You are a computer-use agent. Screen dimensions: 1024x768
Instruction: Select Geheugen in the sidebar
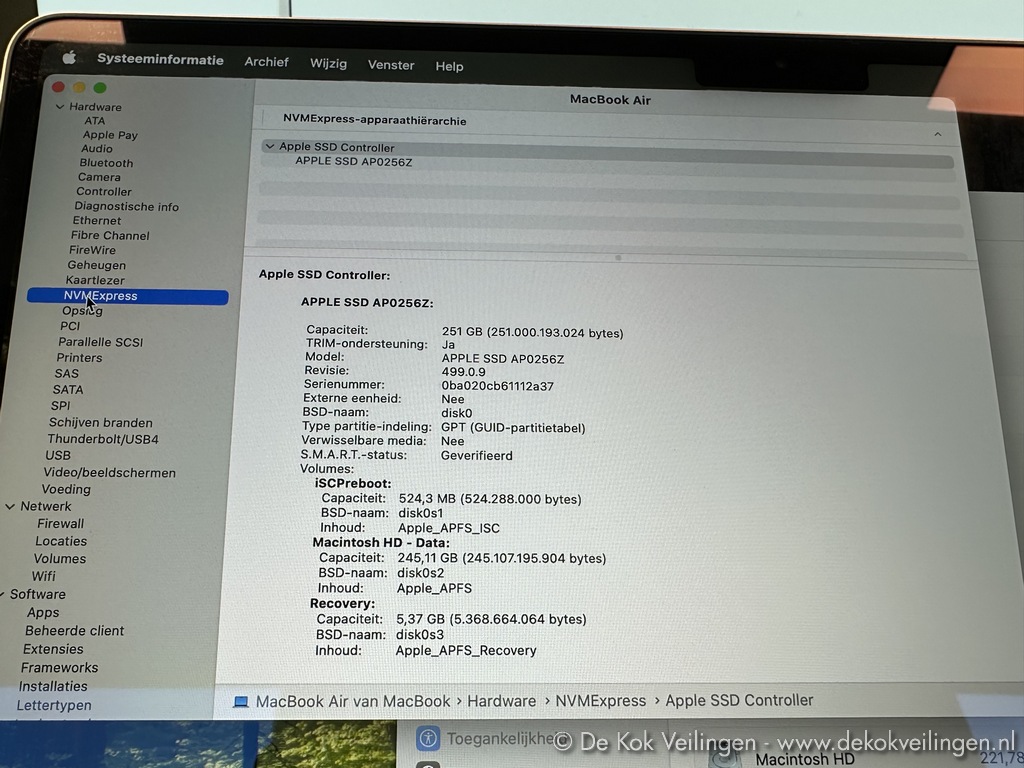[x=97, y=265]
